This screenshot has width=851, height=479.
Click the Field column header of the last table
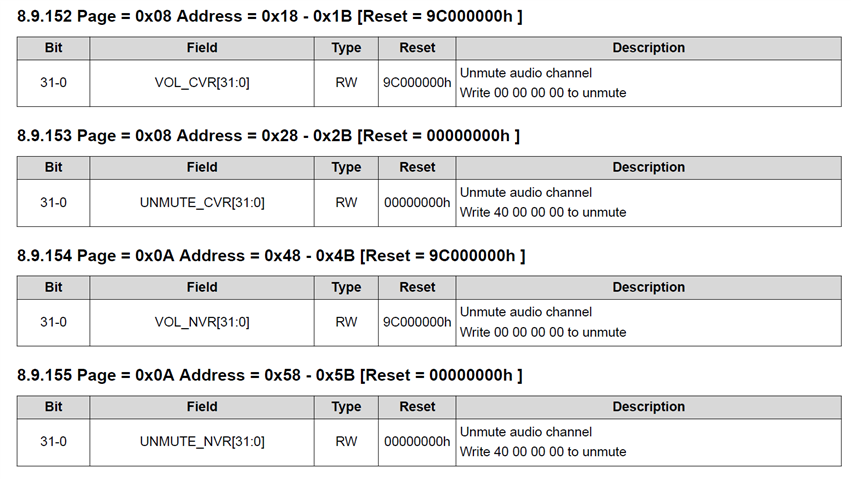point(202,407)
